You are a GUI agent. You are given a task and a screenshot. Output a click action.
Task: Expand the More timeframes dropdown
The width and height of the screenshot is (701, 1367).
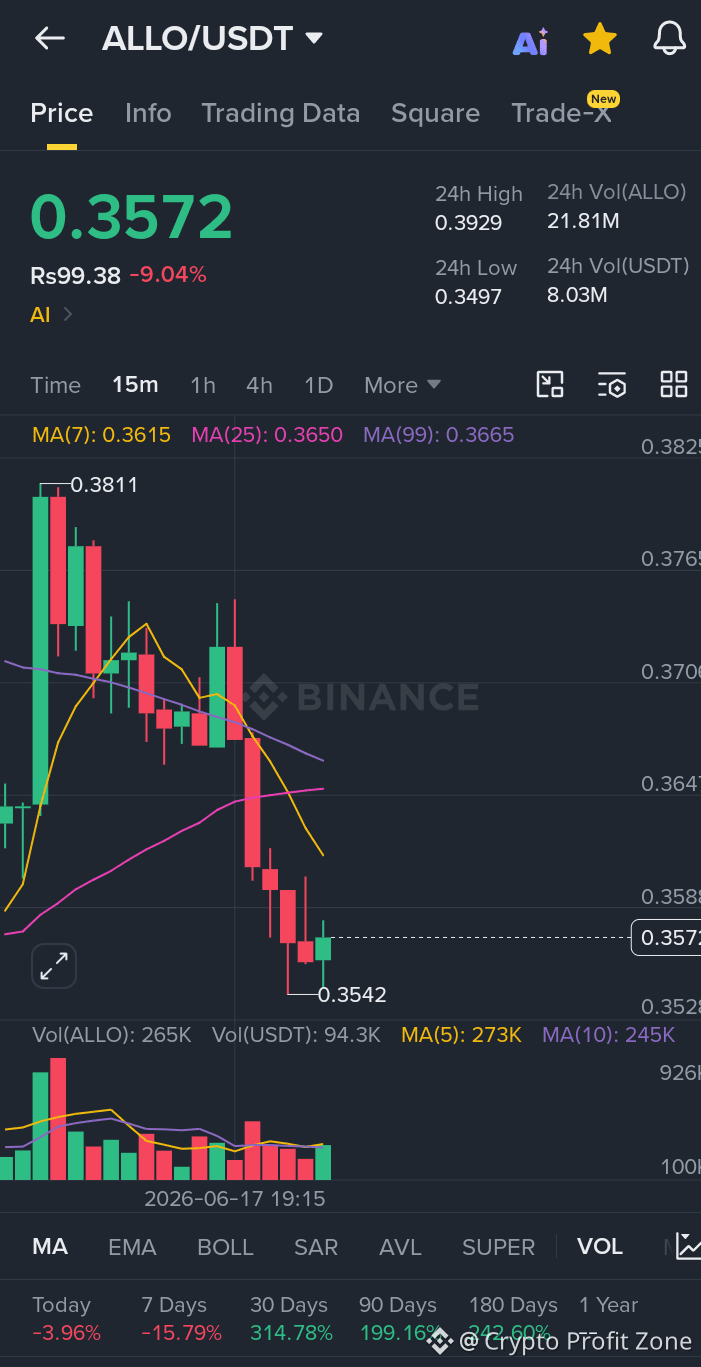(402, 385)
